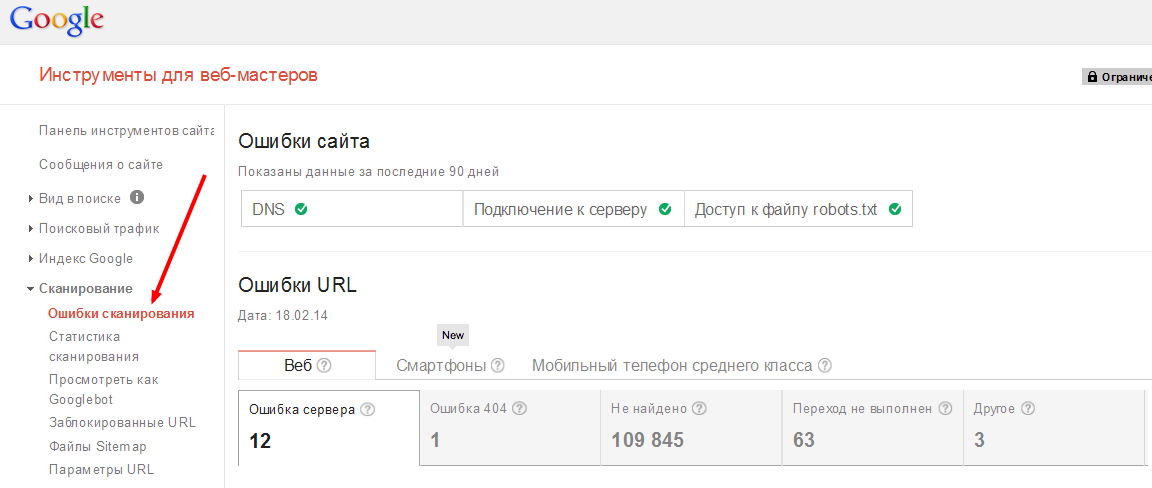
Task: Collapse the Сканирование section
Action: [x=30, y=289]
